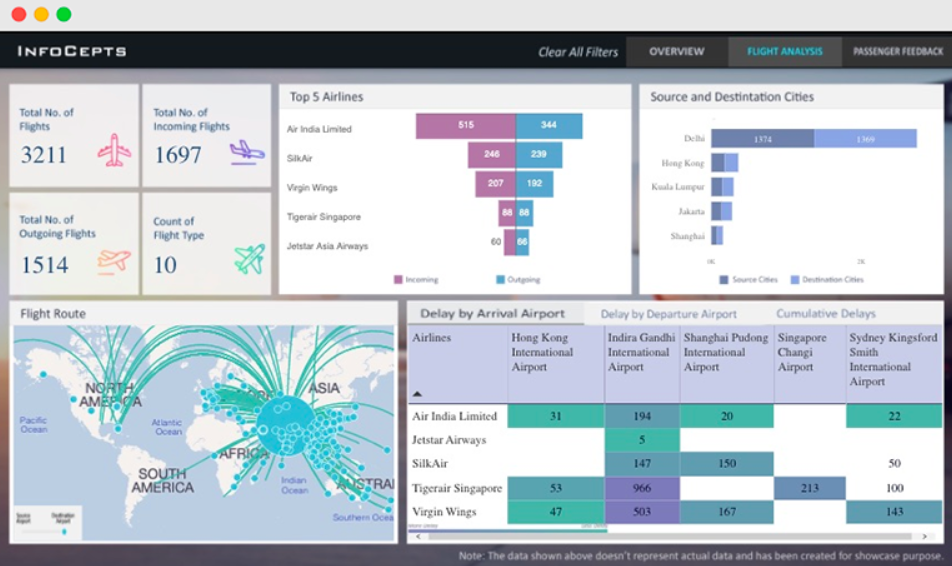This screenshot has width=952, height=566.
Task: Click SilkAir incoming bar 246
Action: (492, 155)
